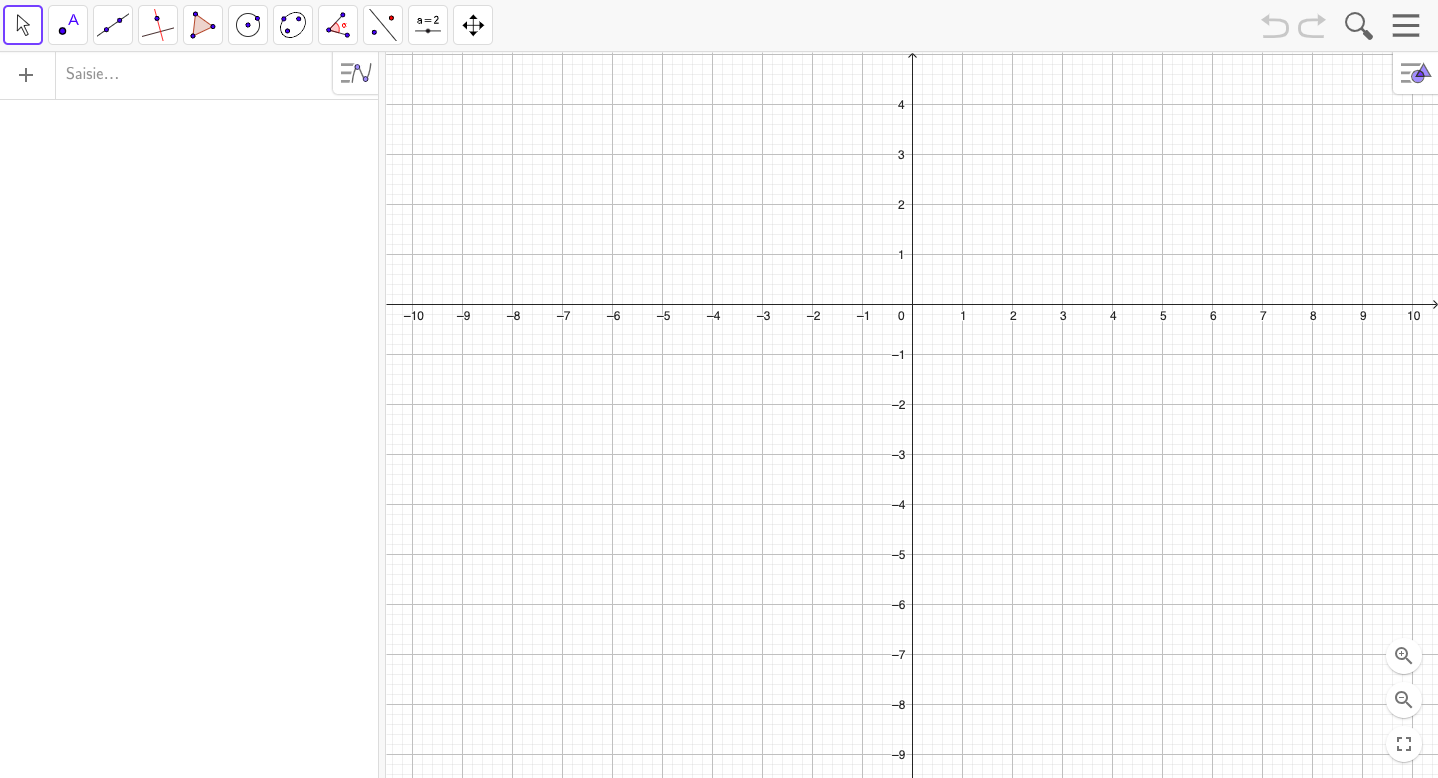Activate the Circle with center tool
The width and height of the screenshot is (1438, 778).
248,25
